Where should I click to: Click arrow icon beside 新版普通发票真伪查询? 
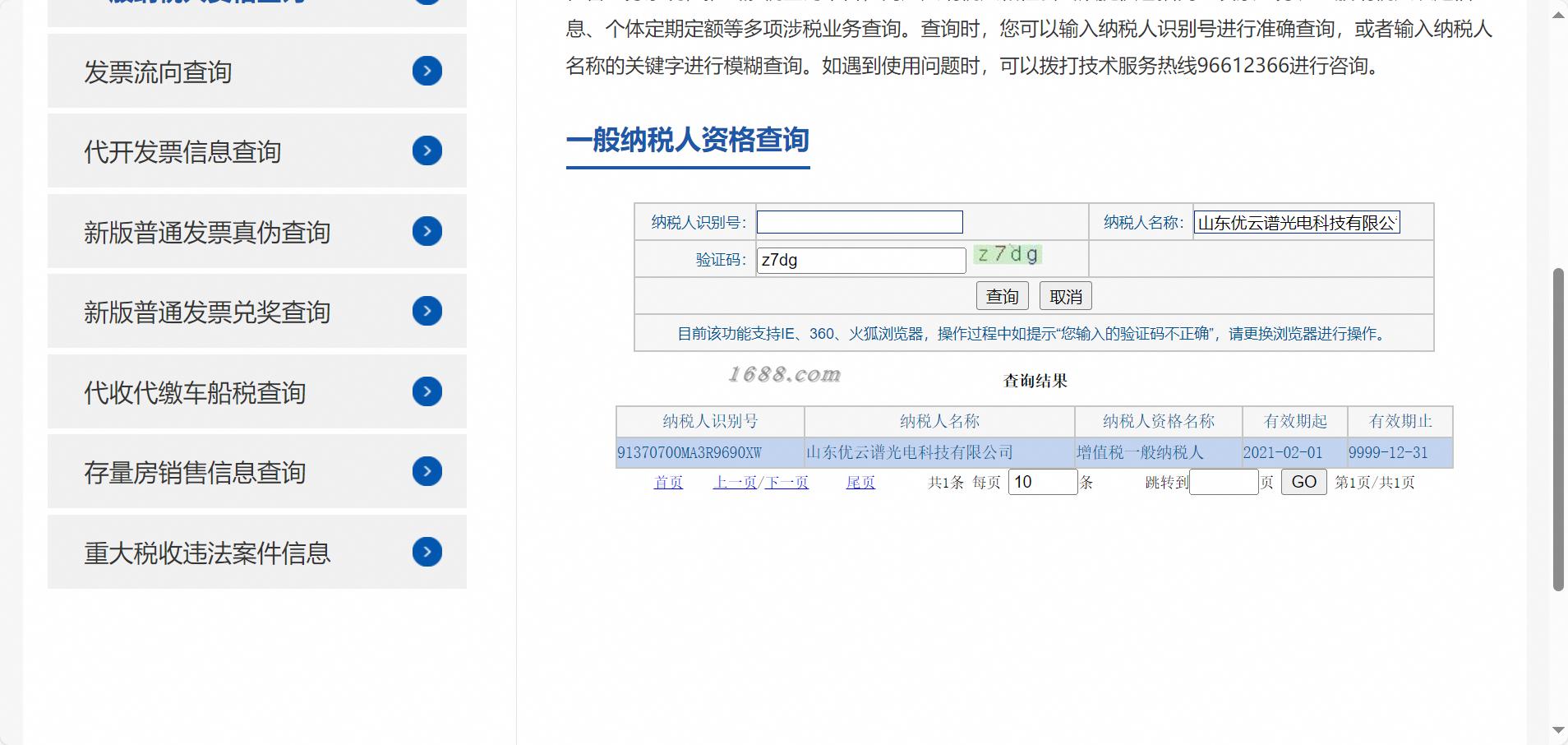click(x=427, y=231)
